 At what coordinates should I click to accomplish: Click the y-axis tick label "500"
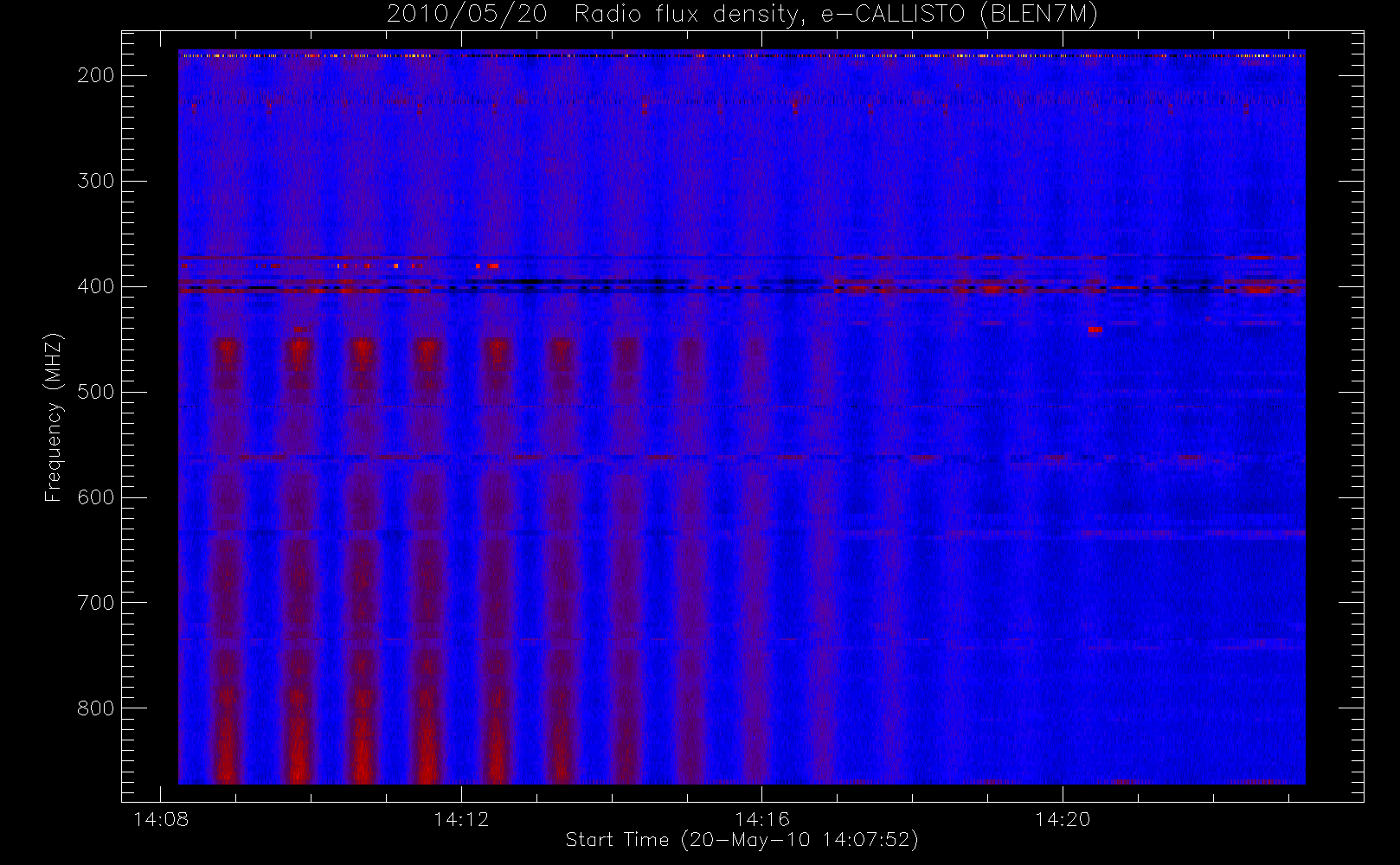click(96, 392)
